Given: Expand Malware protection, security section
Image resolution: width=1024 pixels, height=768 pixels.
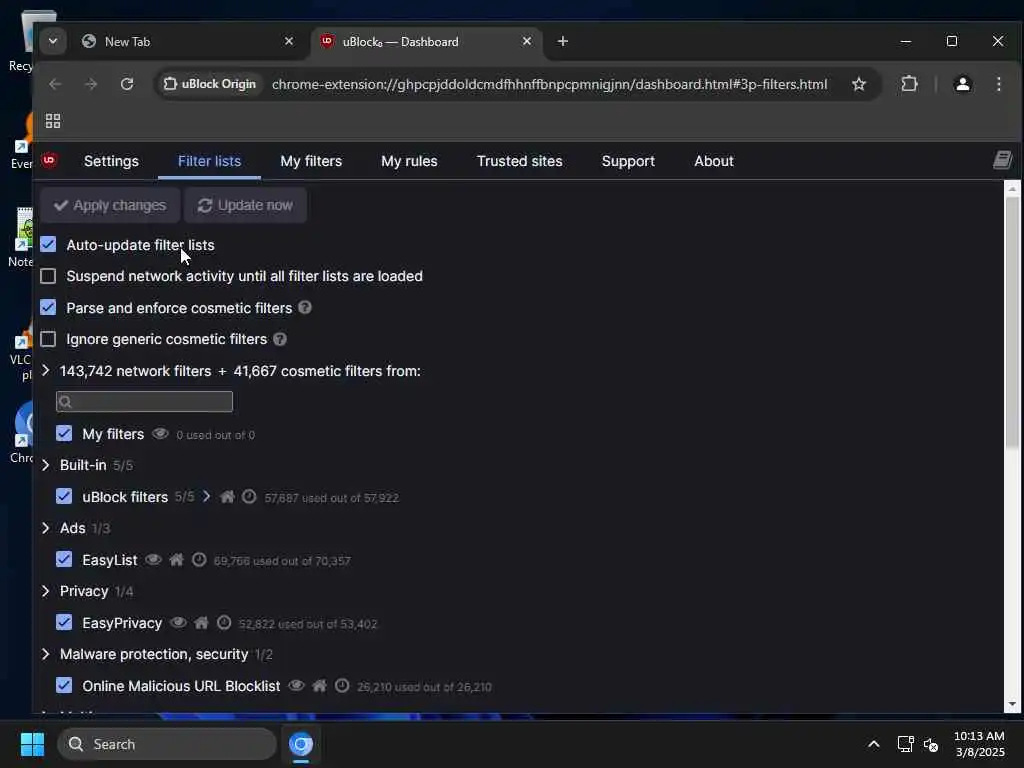Looking at the screenshot, I should tap(46, 654).
